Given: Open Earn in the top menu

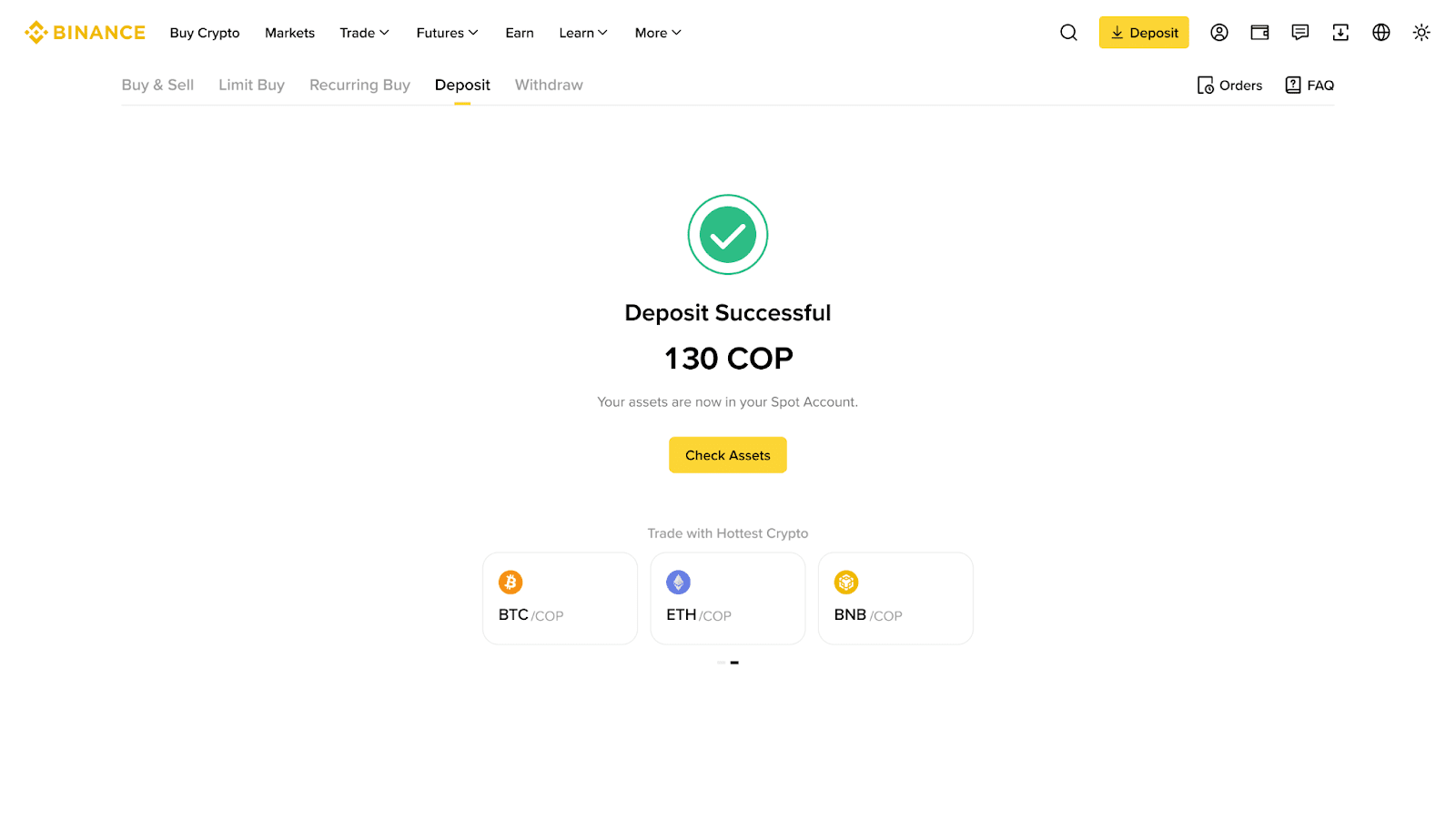Looking at the screenshot, I should click(x=520, y=33).
